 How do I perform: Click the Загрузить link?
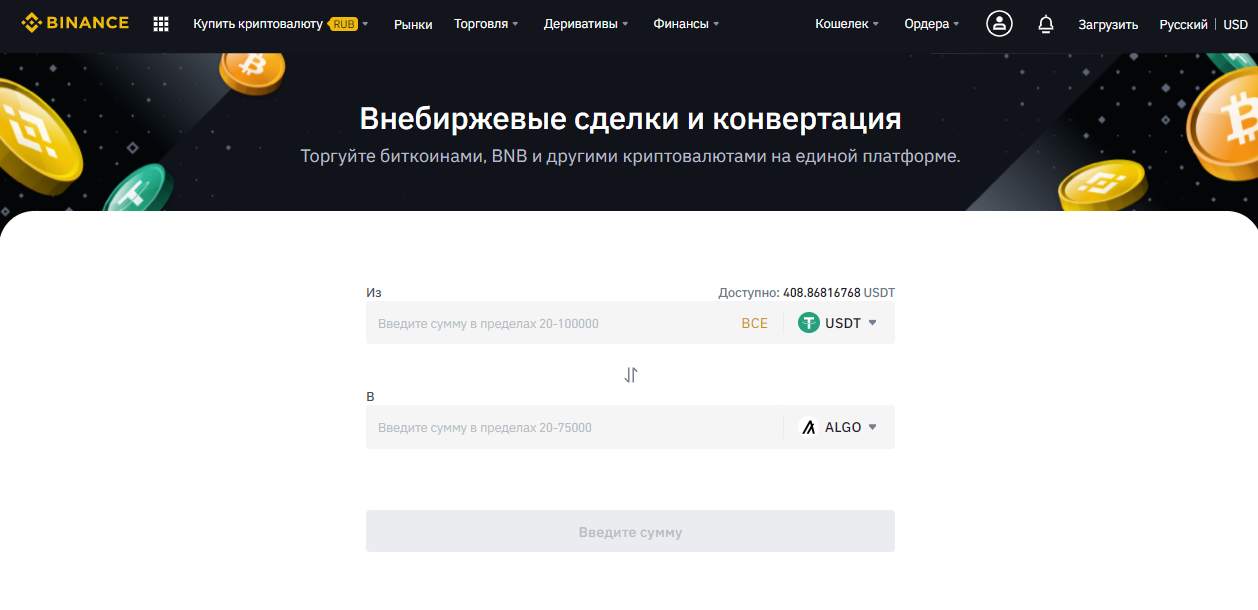[1108, 24]
